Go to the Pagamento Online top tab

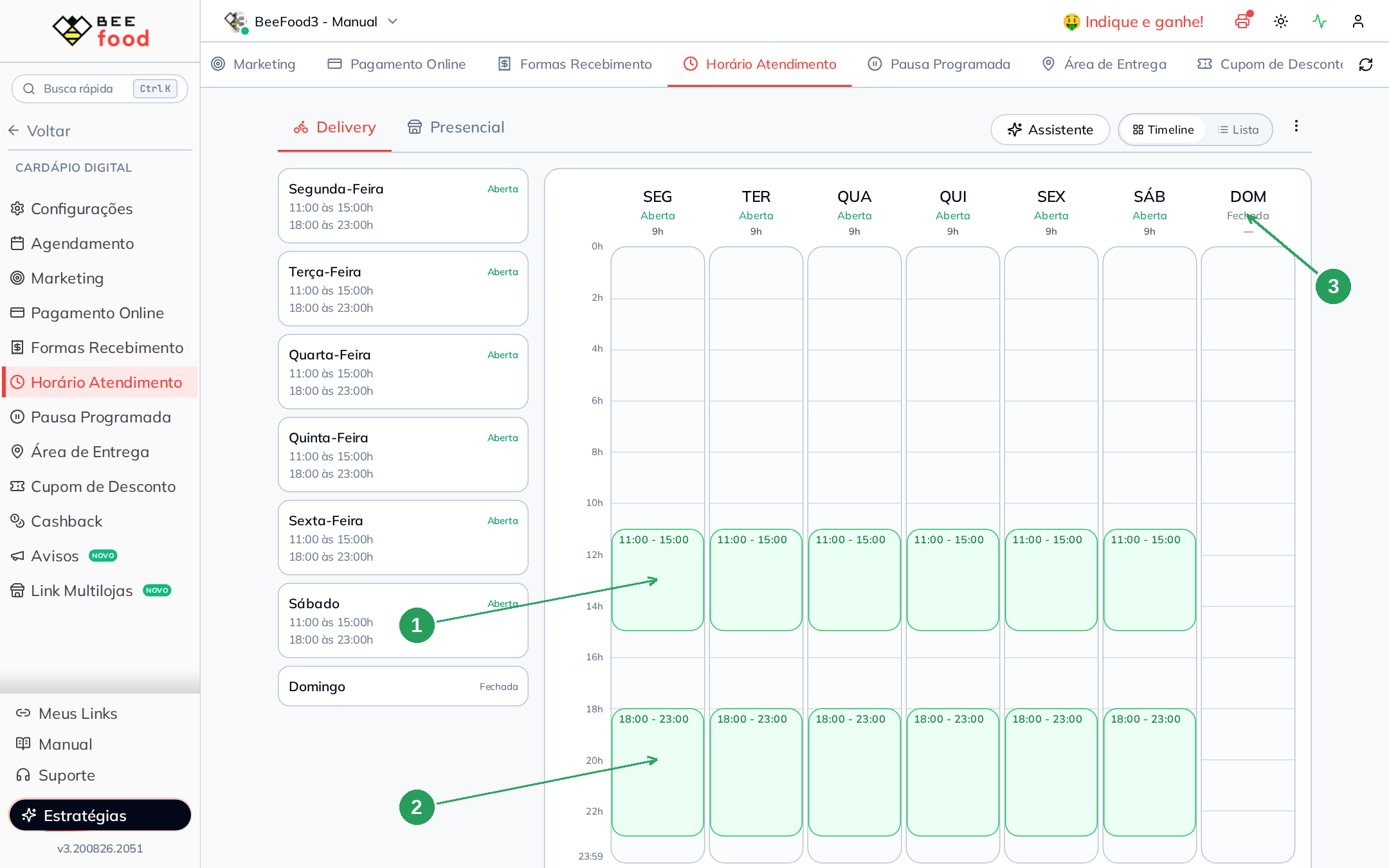click(396, 64)
